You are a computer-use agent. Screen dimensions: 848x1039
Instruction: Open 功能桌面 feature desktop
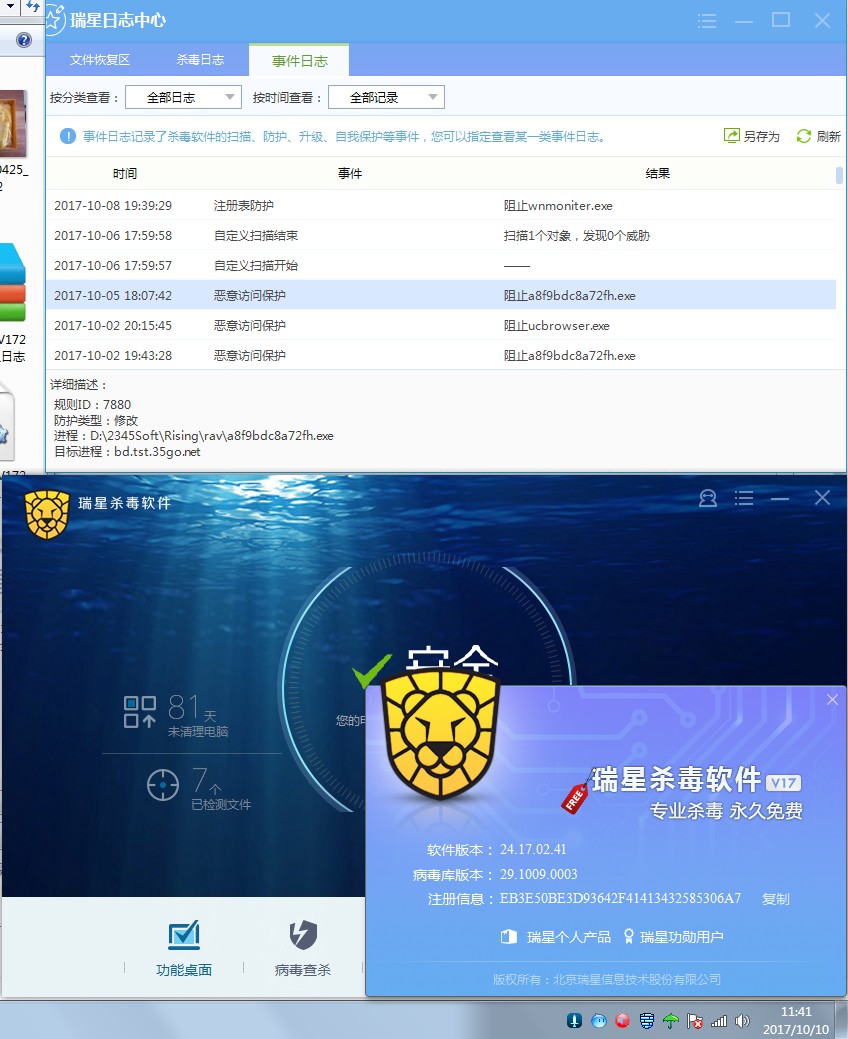[184, 949]
